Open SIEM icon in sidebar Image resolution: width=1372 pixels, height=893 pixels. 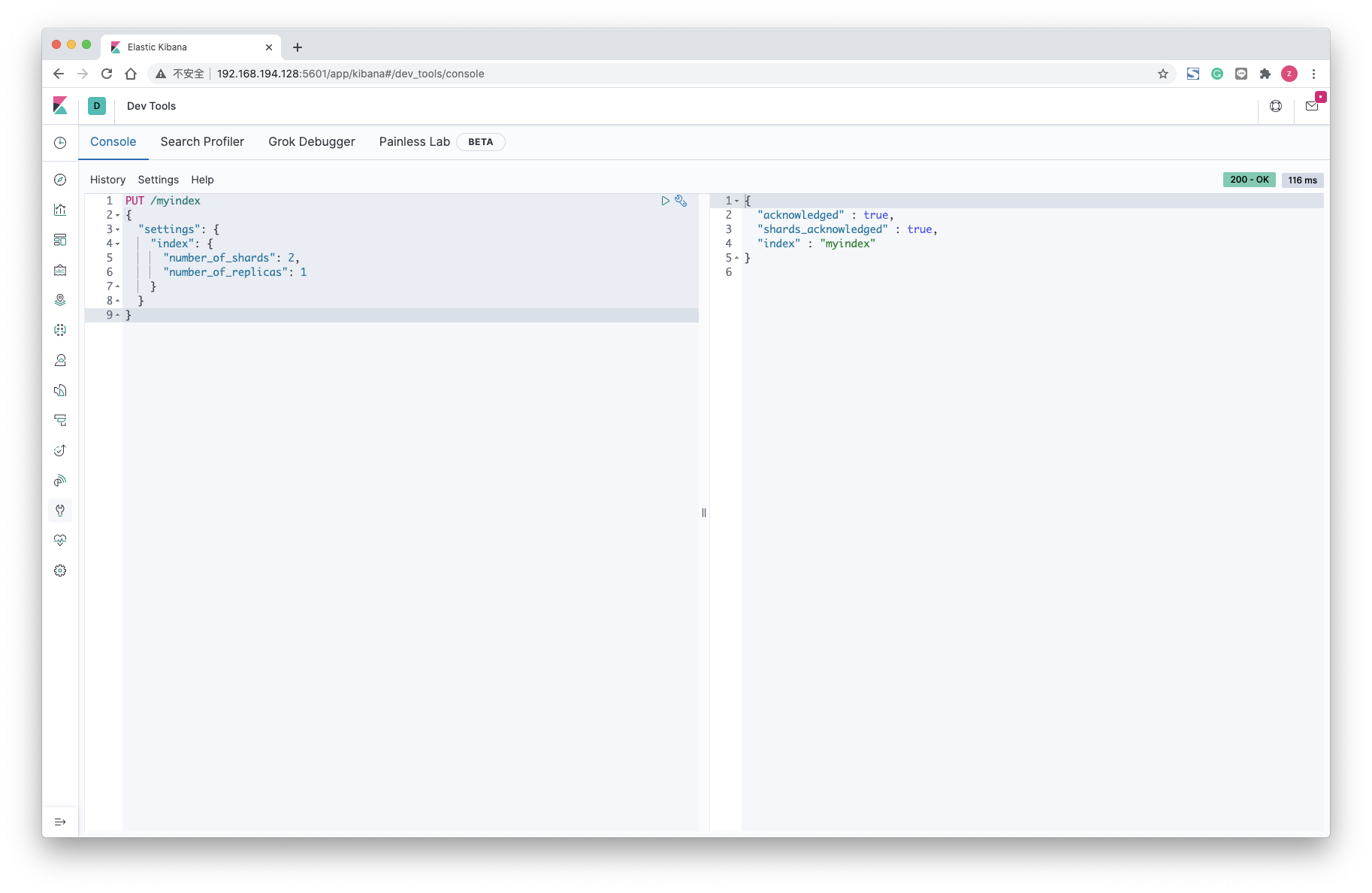click(60, 480)
